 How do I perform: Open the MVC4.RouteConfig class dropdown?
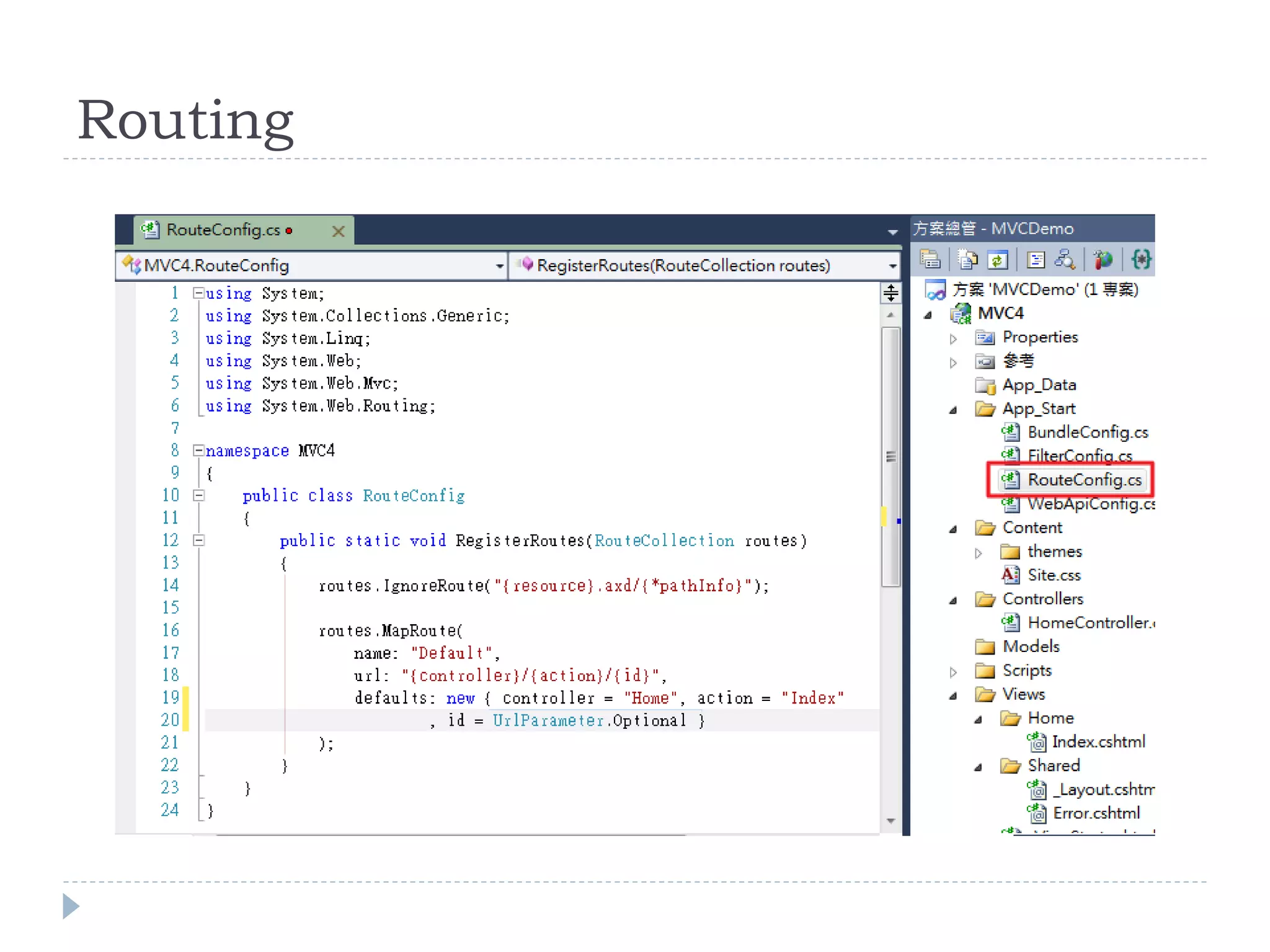[499, 266]
